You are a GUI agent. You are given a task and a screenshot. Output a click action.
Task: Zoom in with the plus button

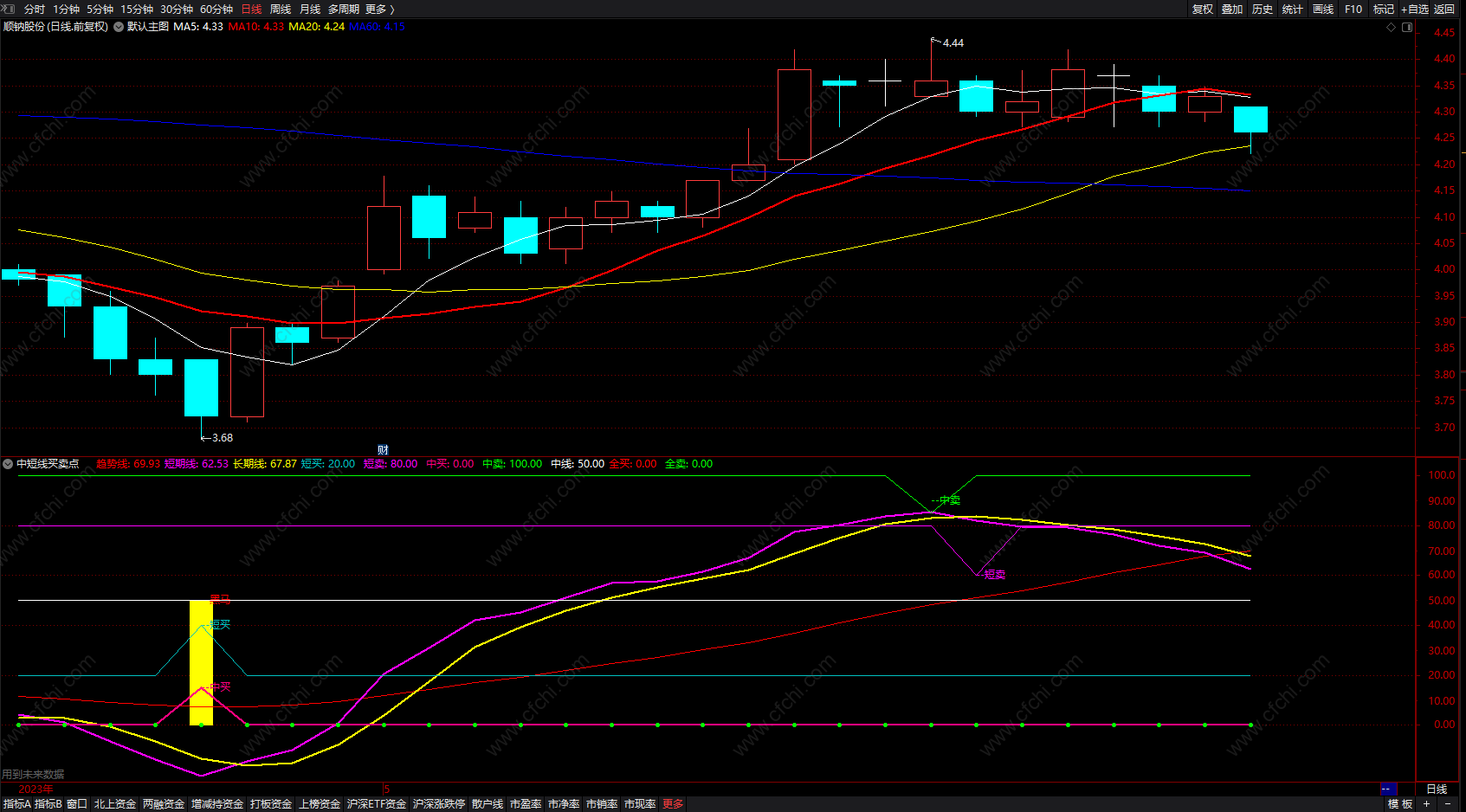click(1426, 804)
